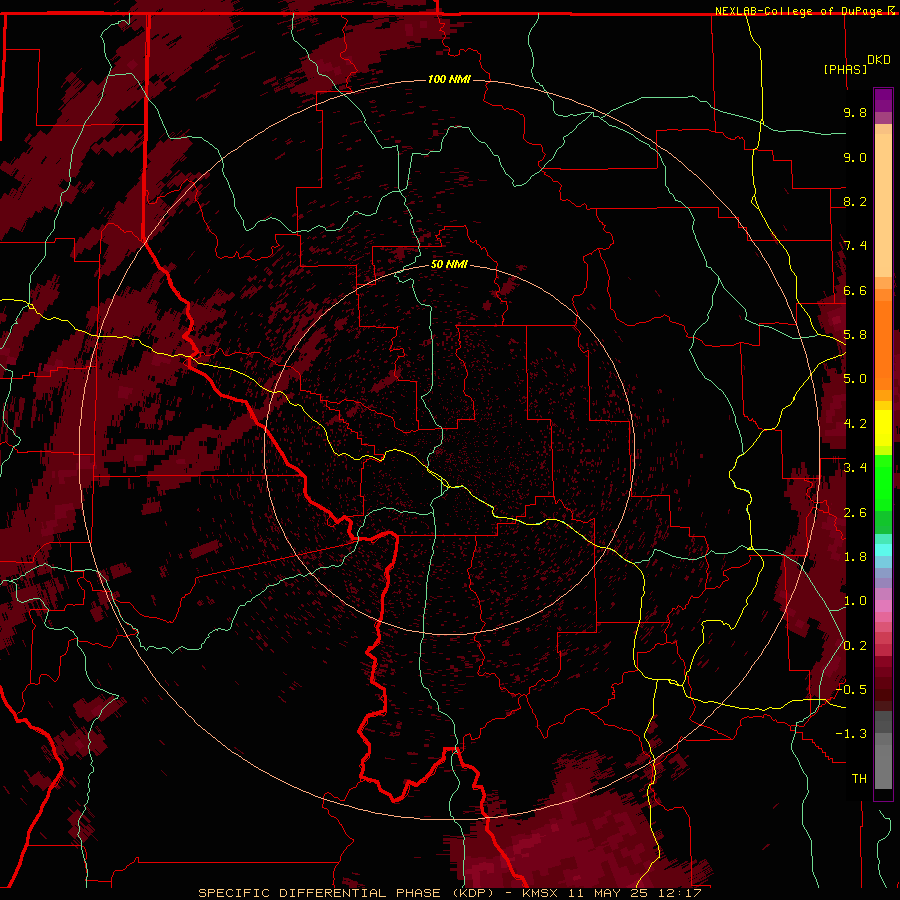Click the bright green segment of the color bar
The height and width of the screenshot is (900, 900).
click(x=883, y=482)
